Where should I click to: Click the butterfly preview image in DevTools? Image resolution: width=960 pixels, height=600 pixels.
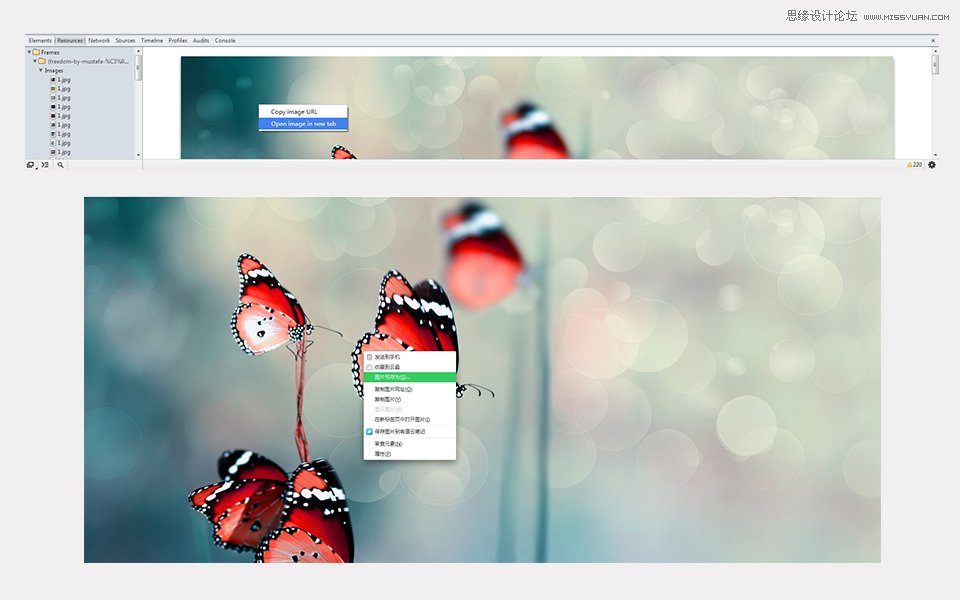click(537, 108)
